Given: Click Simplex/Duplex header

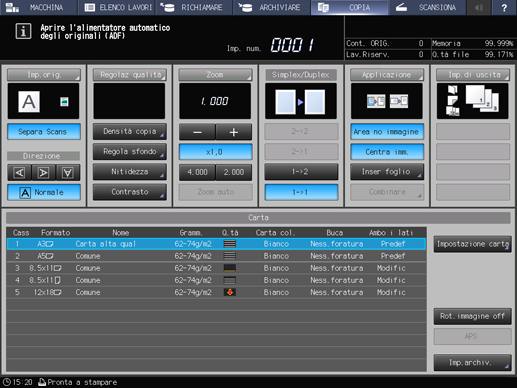Looking at the screenshot, I should (x=301, y=75).
